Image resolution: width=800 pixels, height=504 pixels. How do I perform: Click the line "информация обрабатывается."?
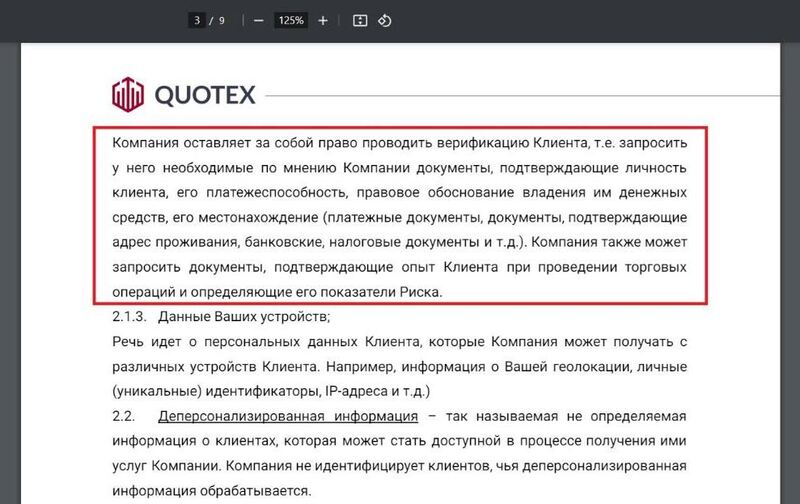coord(212,491)
